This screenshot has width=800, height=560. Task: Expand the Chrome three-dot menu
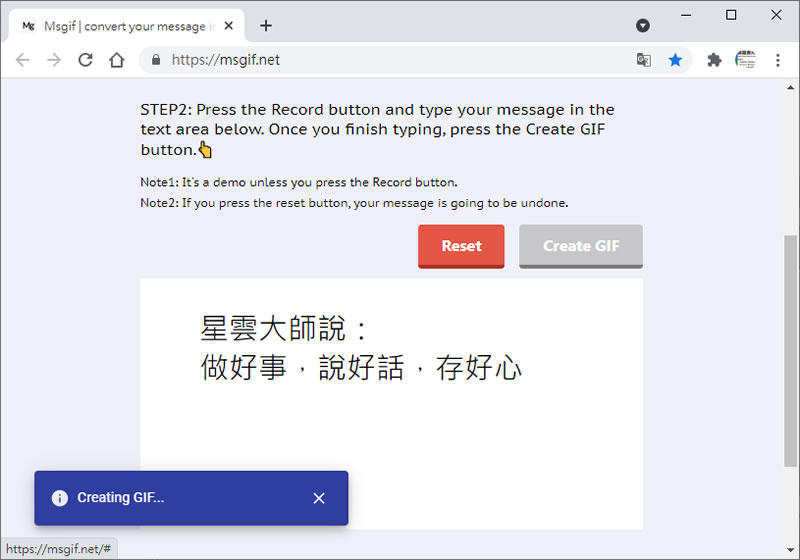[778, 60]
